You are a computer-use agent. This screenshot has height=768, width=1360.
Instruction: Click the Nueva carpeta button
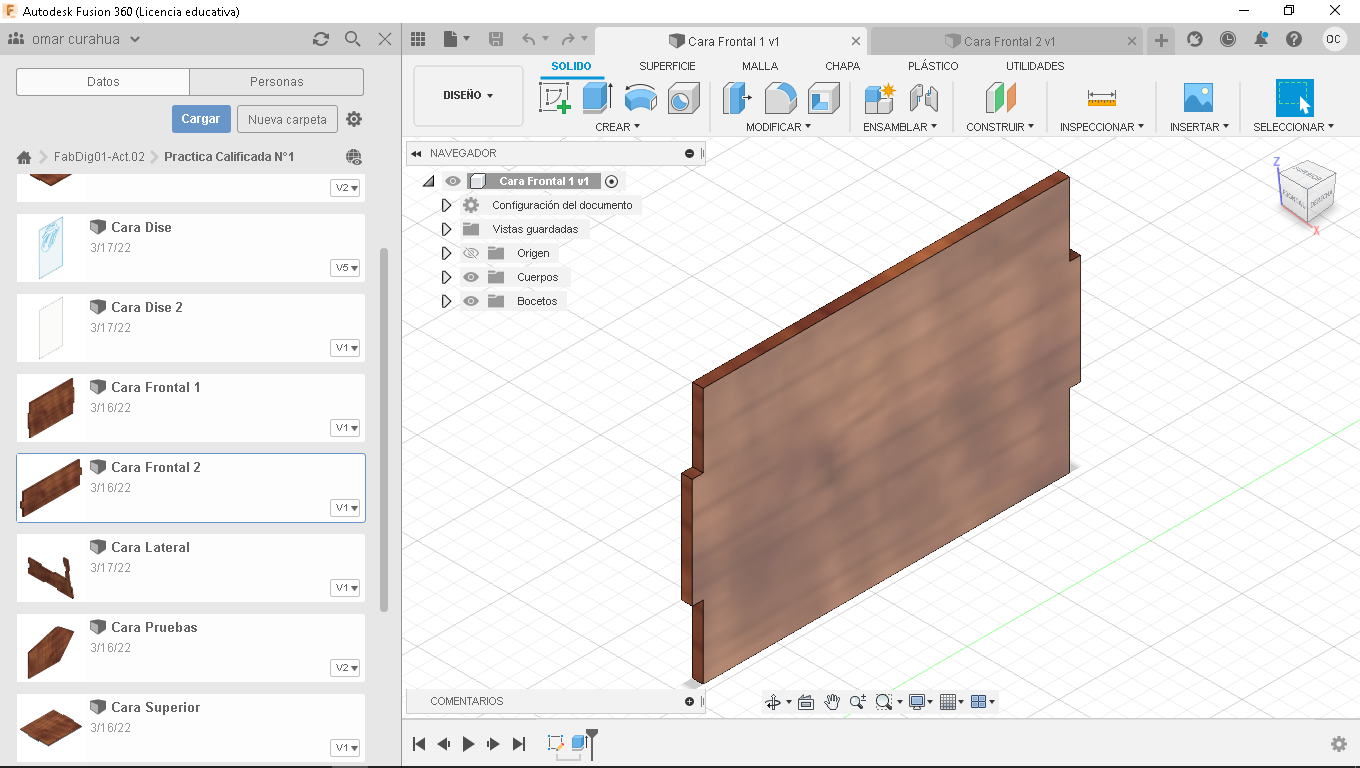[x=287, y=119]
